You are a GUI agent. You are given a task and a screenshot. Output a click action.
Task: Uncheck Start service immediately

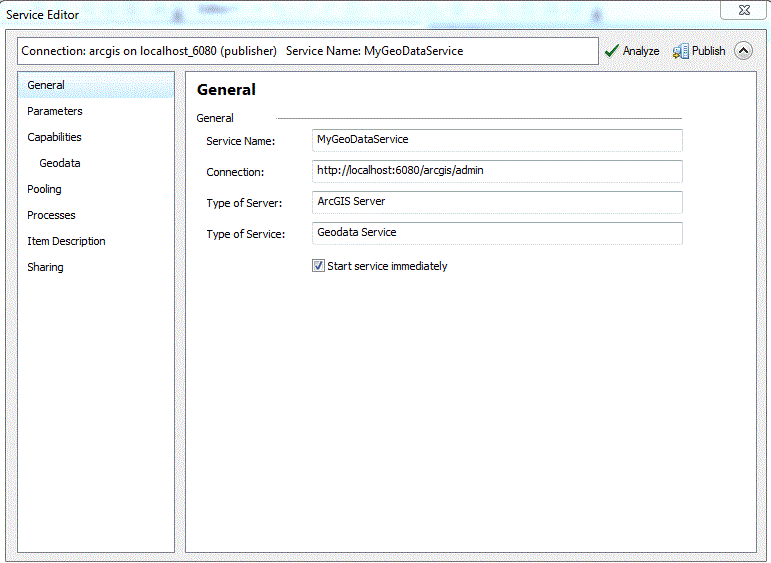pyautogui.click(x=319, y=266)
